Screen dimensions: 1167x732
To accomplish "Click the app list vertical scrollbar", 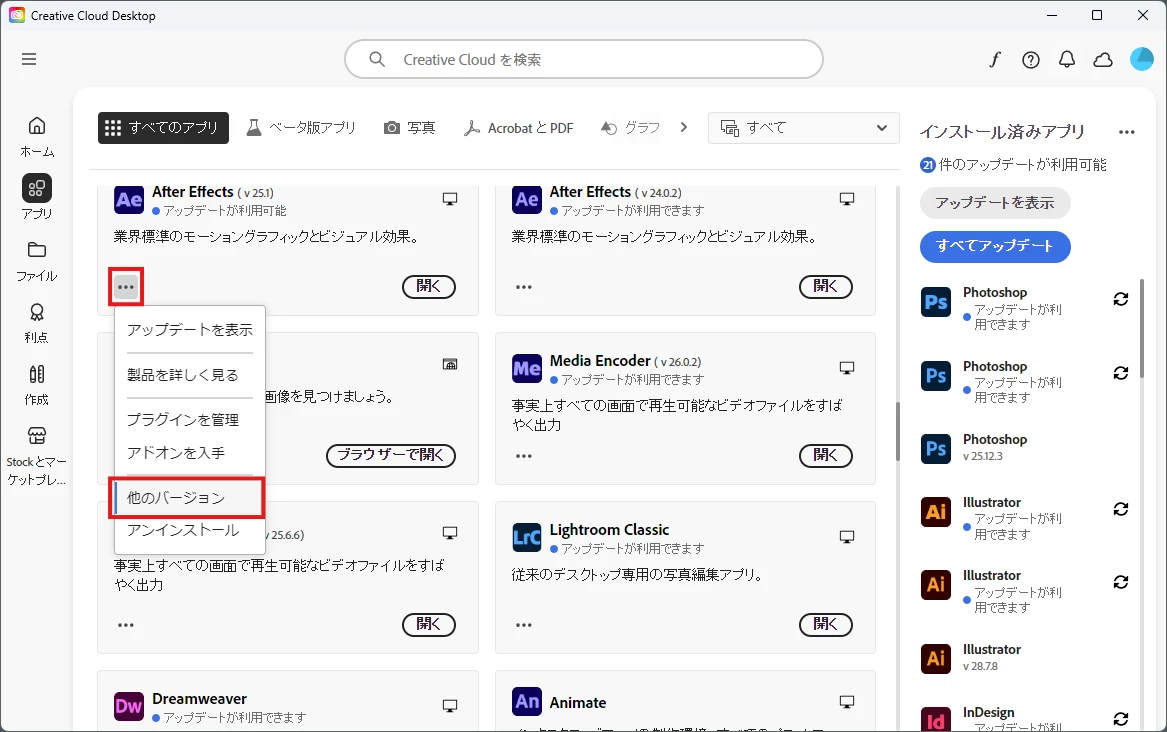I will pos(898,431).
